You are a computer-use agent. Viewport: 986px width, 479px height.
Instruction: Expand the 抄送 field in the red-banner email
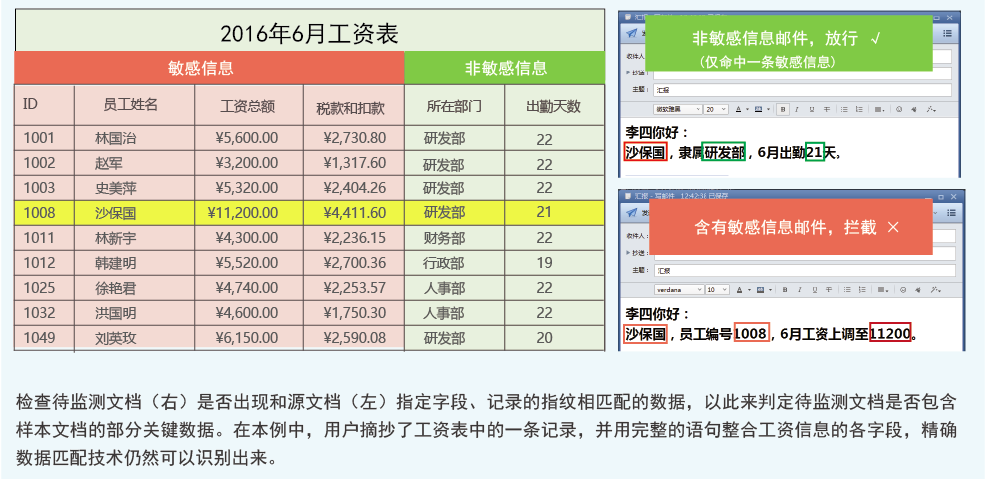[629, 252]
